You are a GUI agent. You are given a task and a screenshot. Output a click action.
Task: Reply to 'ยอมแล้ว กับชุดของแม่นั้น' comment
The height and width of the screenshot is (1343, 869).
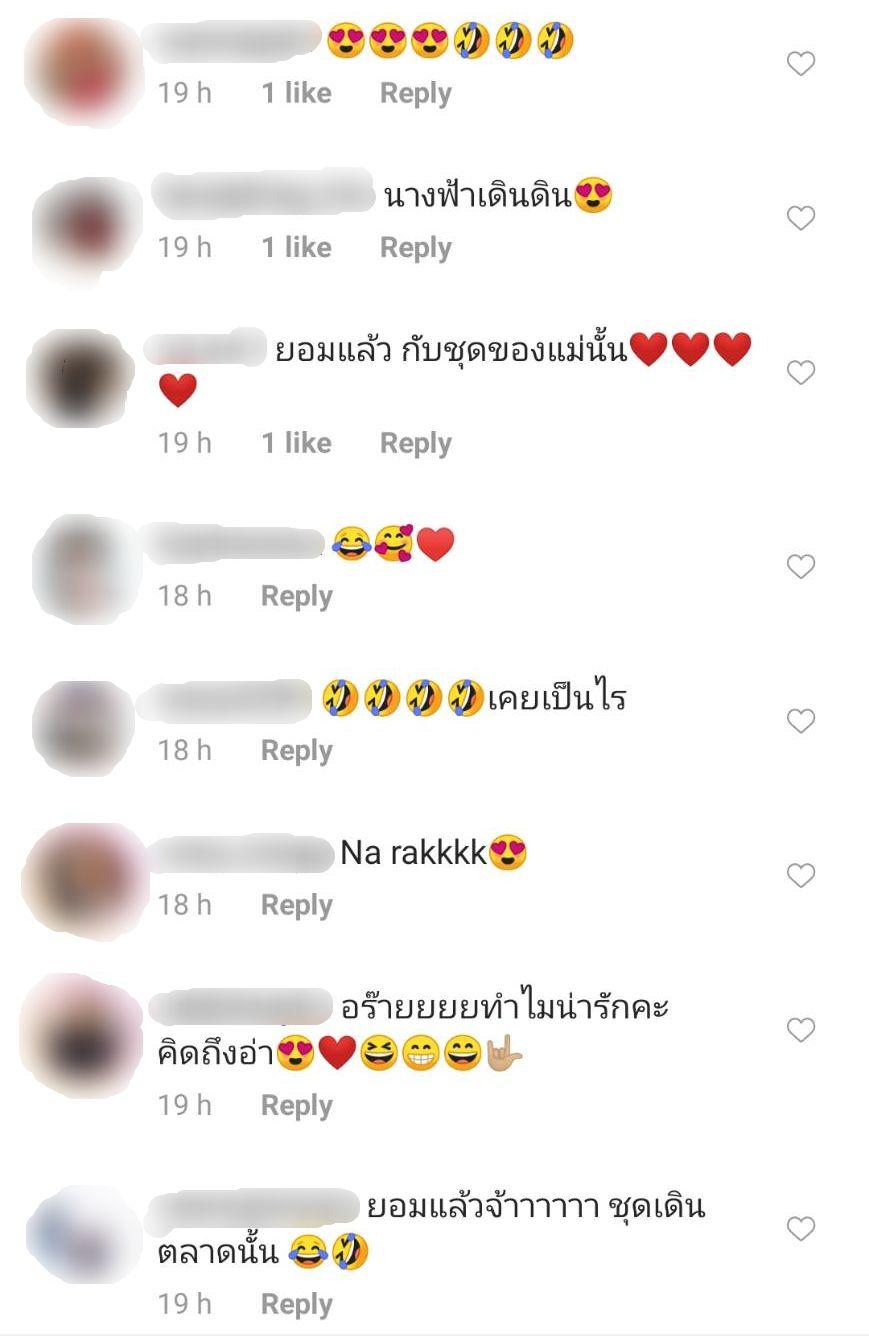(416, 443)
